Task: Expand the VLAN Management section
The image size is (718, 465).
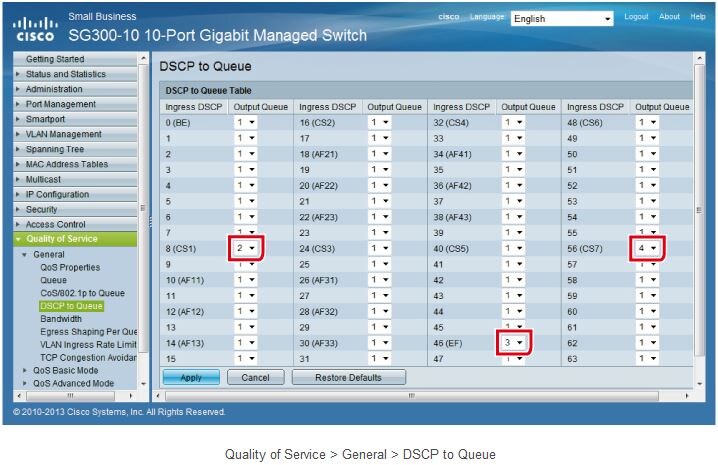Action: pos(63,134)
